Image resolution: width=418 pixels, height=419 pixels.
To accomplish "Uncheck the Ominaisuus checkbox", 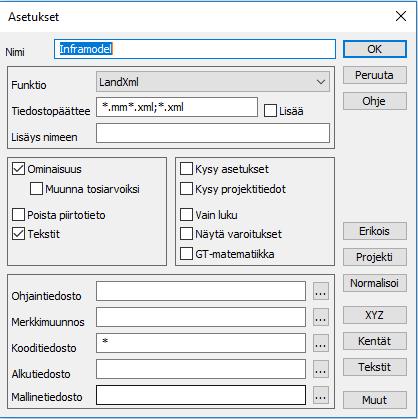I will point(18,169).
